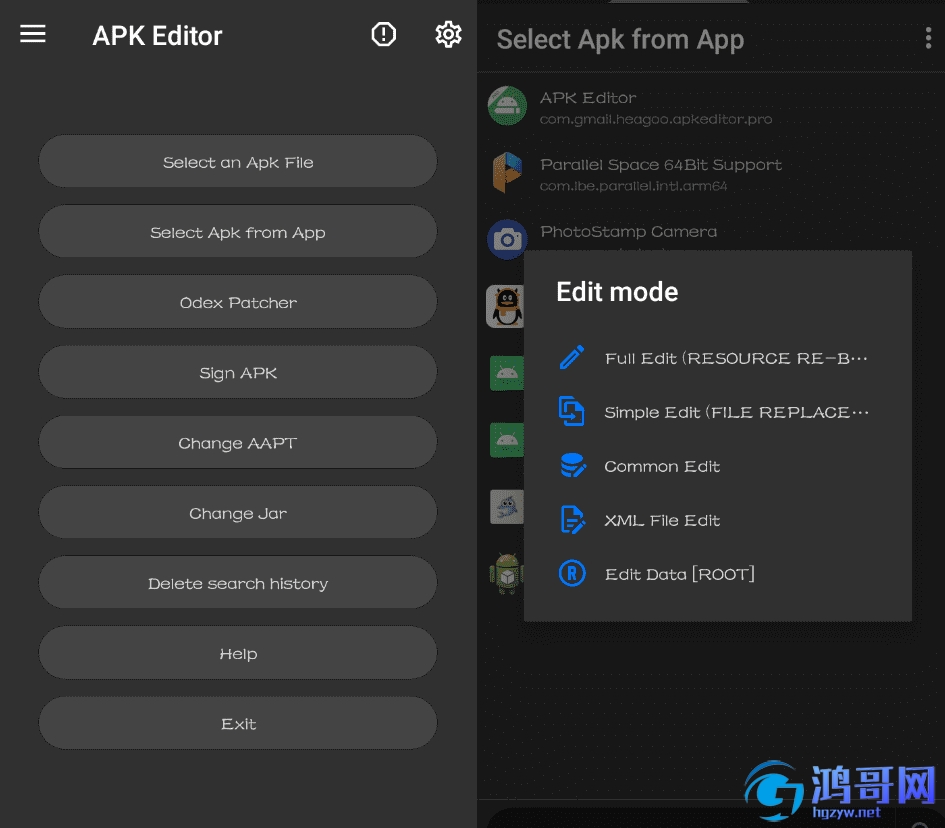Select Edit Data [ROOT] option
This screenshot has width=945, height=828.
(717, 574)
